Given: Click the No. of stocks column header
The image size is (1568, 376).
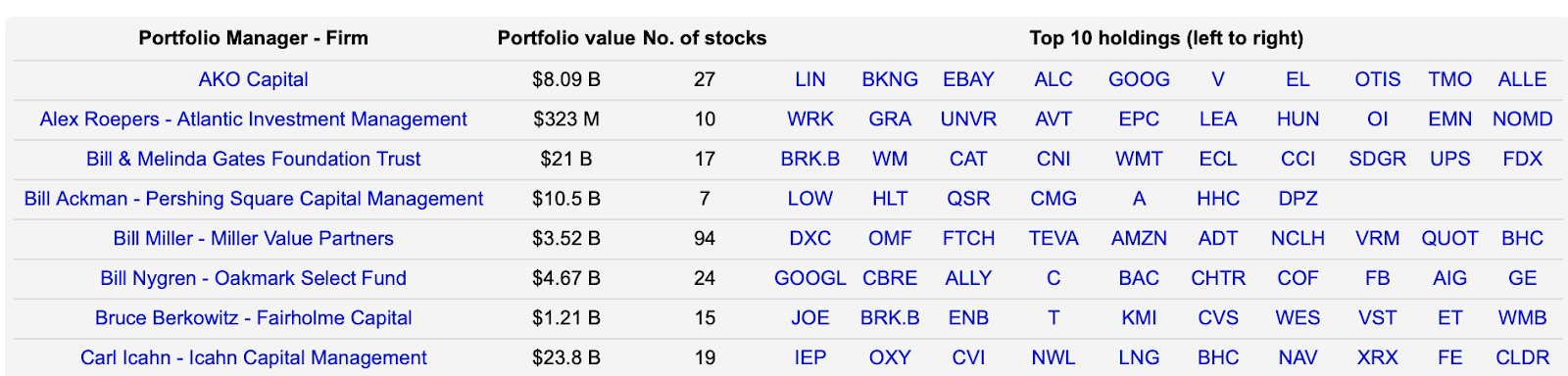Looking at the screenshot, I should tap(705, 38).
